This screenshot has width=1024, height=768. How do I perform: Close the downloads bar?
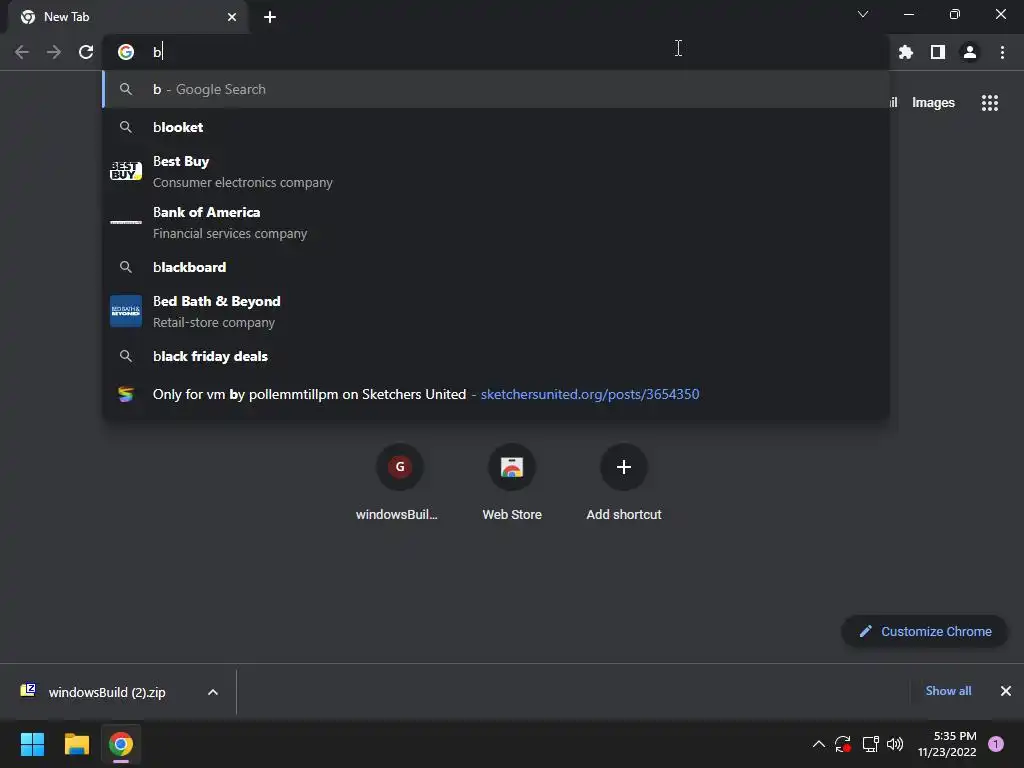click(x=1006, y=691)
